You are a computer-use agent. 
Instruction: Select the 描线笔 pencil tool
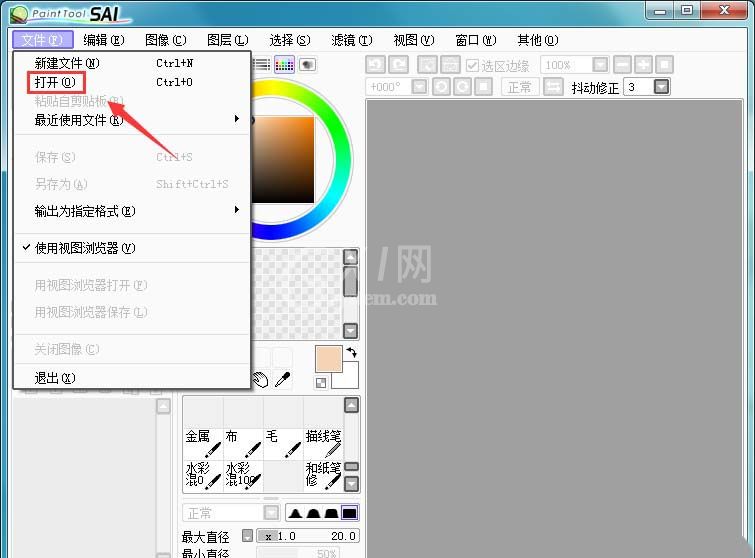coord(323,443)
